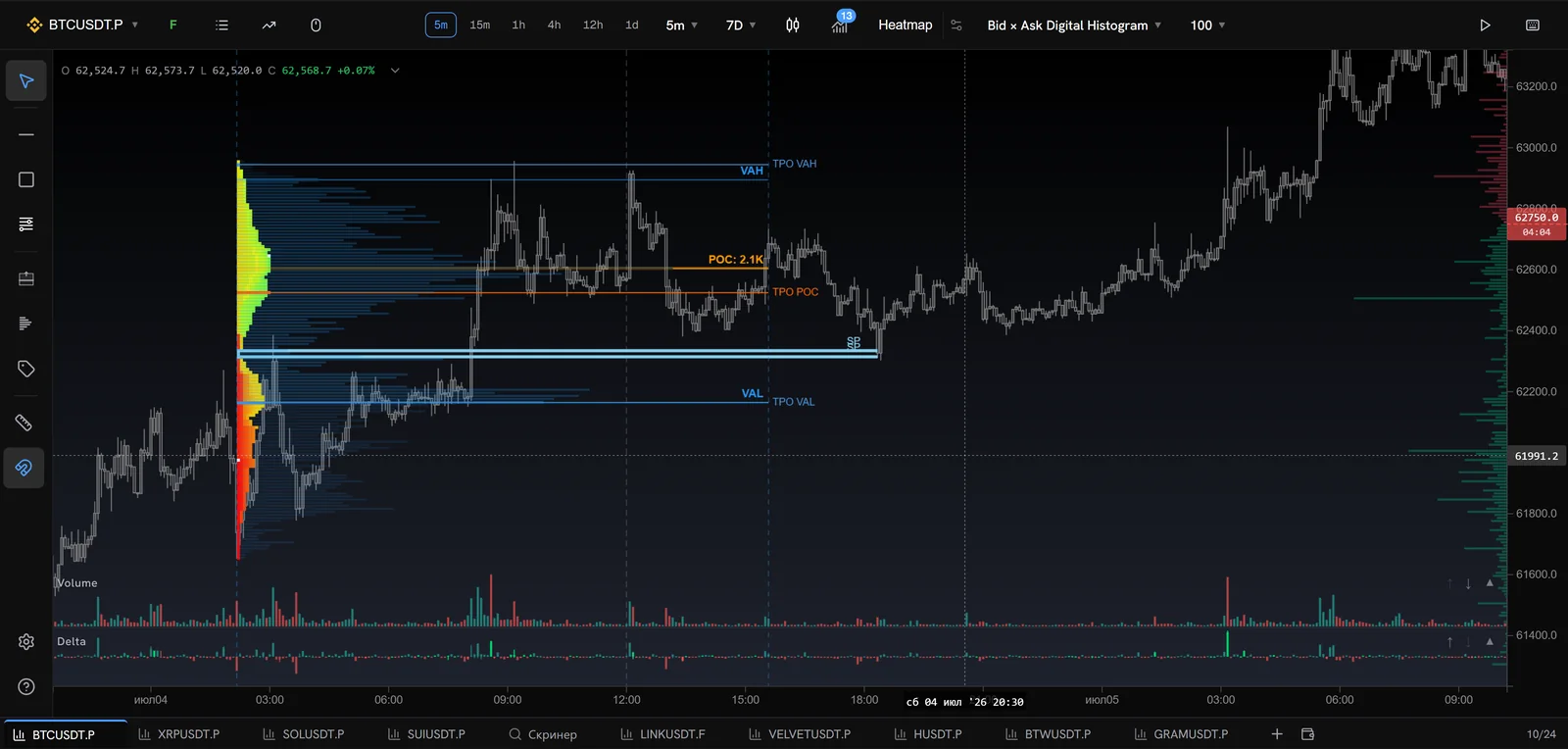Add a new tab with plus
The image size is (1568, 749).
[1277, 733]
